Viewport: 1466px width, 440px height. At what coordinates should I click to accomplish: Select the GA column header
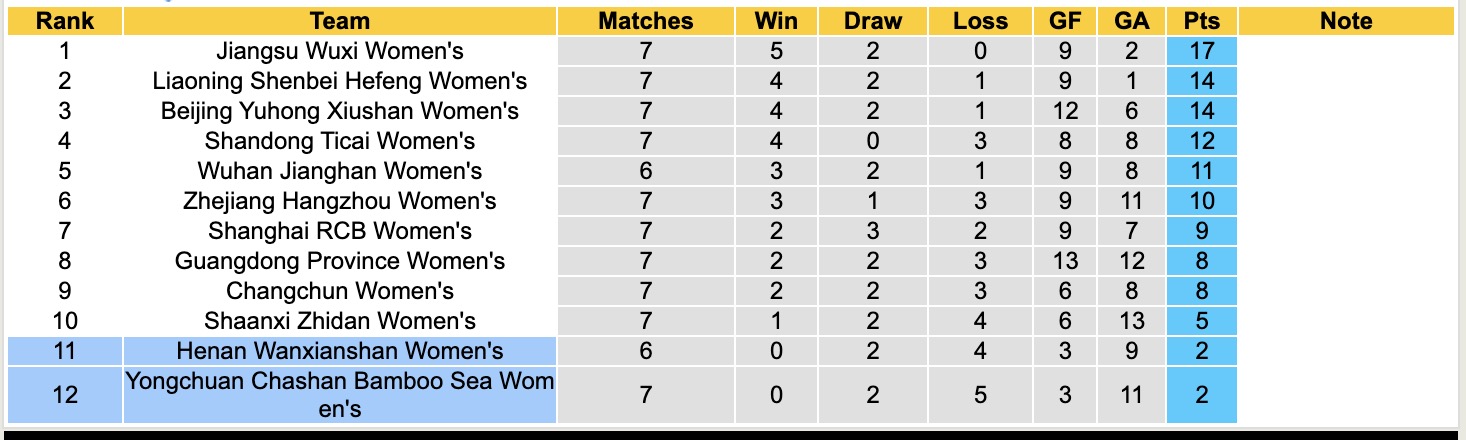(1131, 21)
